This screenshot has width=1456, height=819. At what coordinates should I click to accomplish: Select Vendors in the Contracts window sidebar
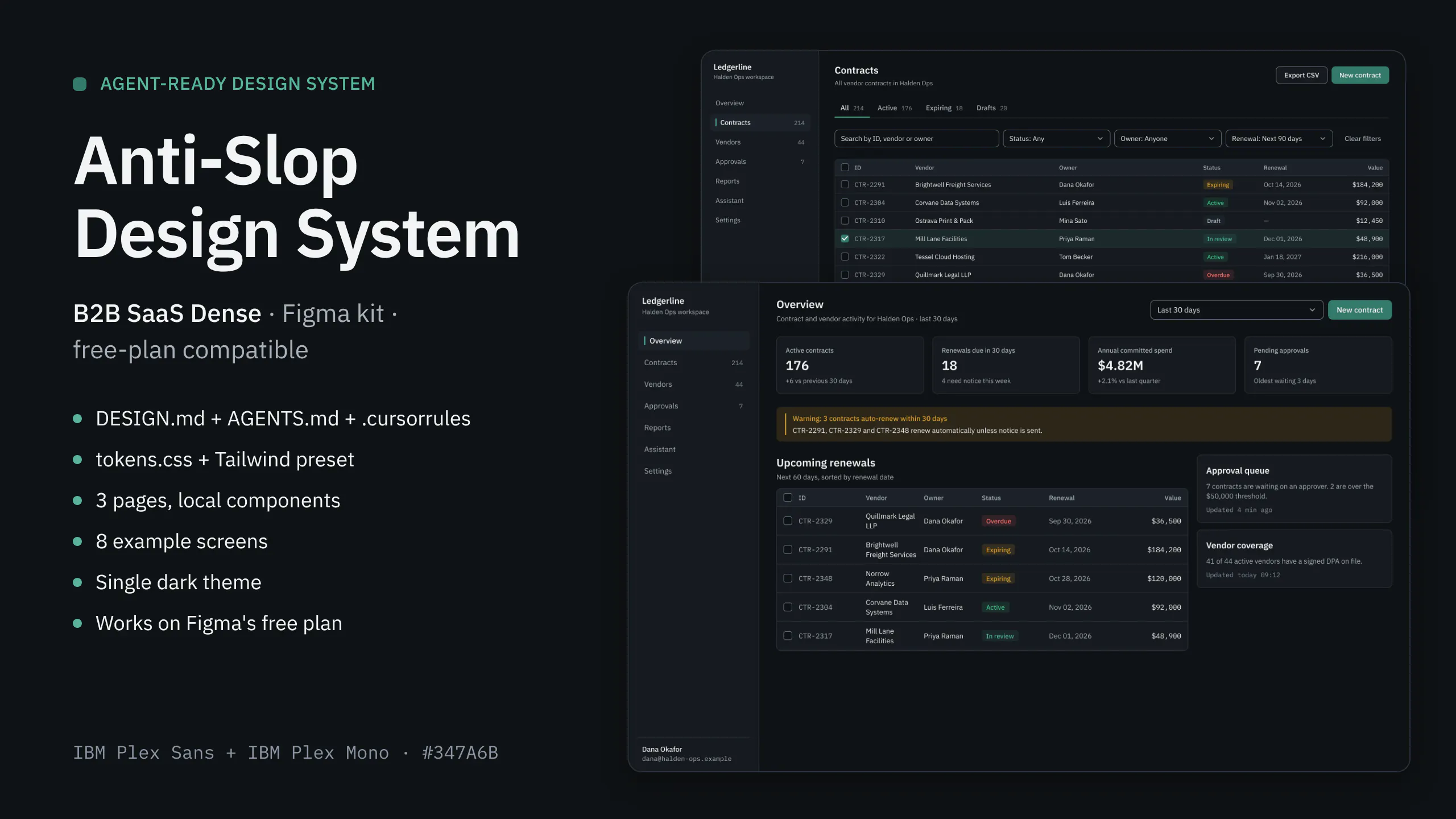pyautogui.click(x=760, y=142)
